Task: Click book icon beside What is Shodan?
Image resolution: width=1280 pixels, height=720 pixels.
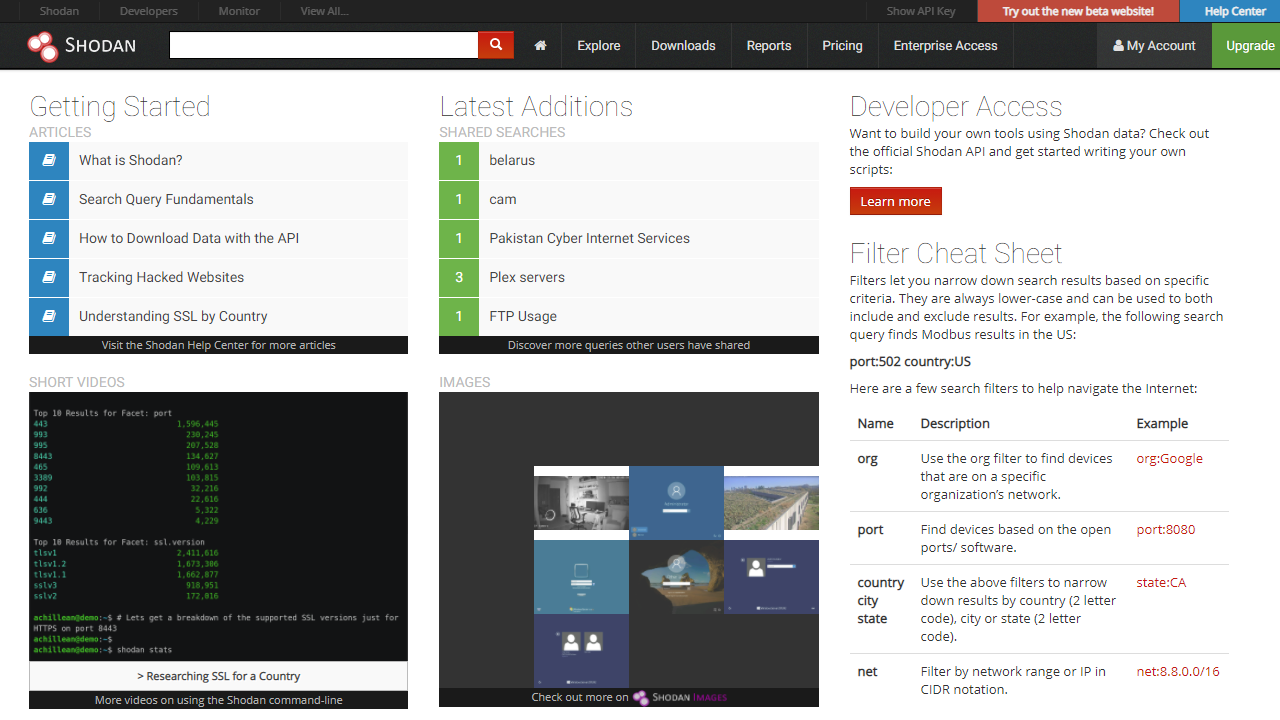Action: coord(49,160)
